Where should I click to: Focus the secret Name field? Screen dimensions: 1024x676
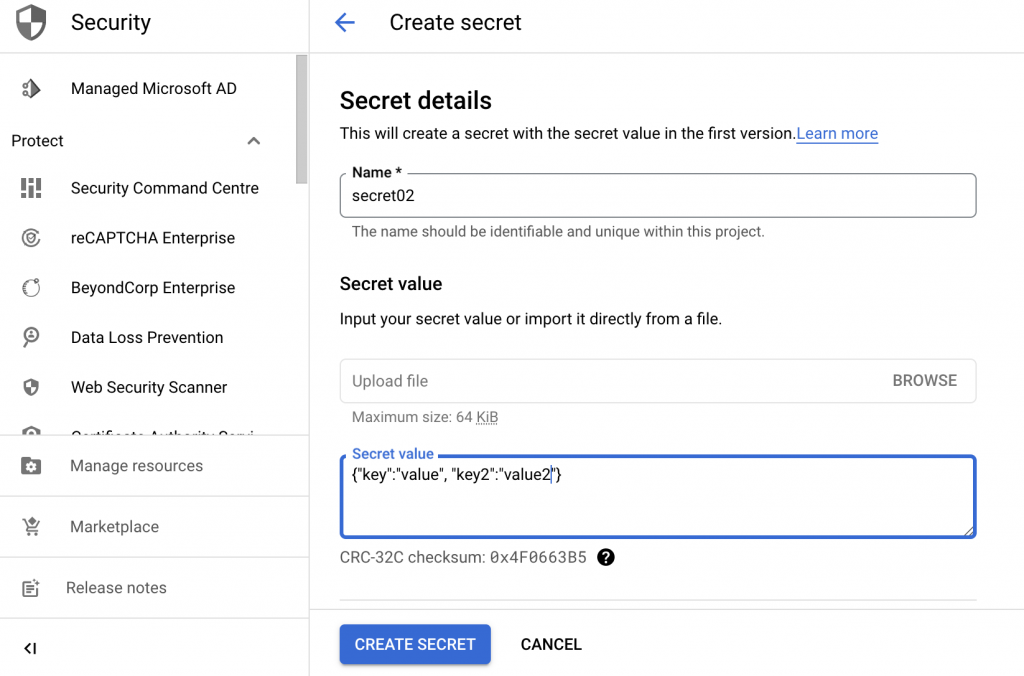[x=658, y=195]
